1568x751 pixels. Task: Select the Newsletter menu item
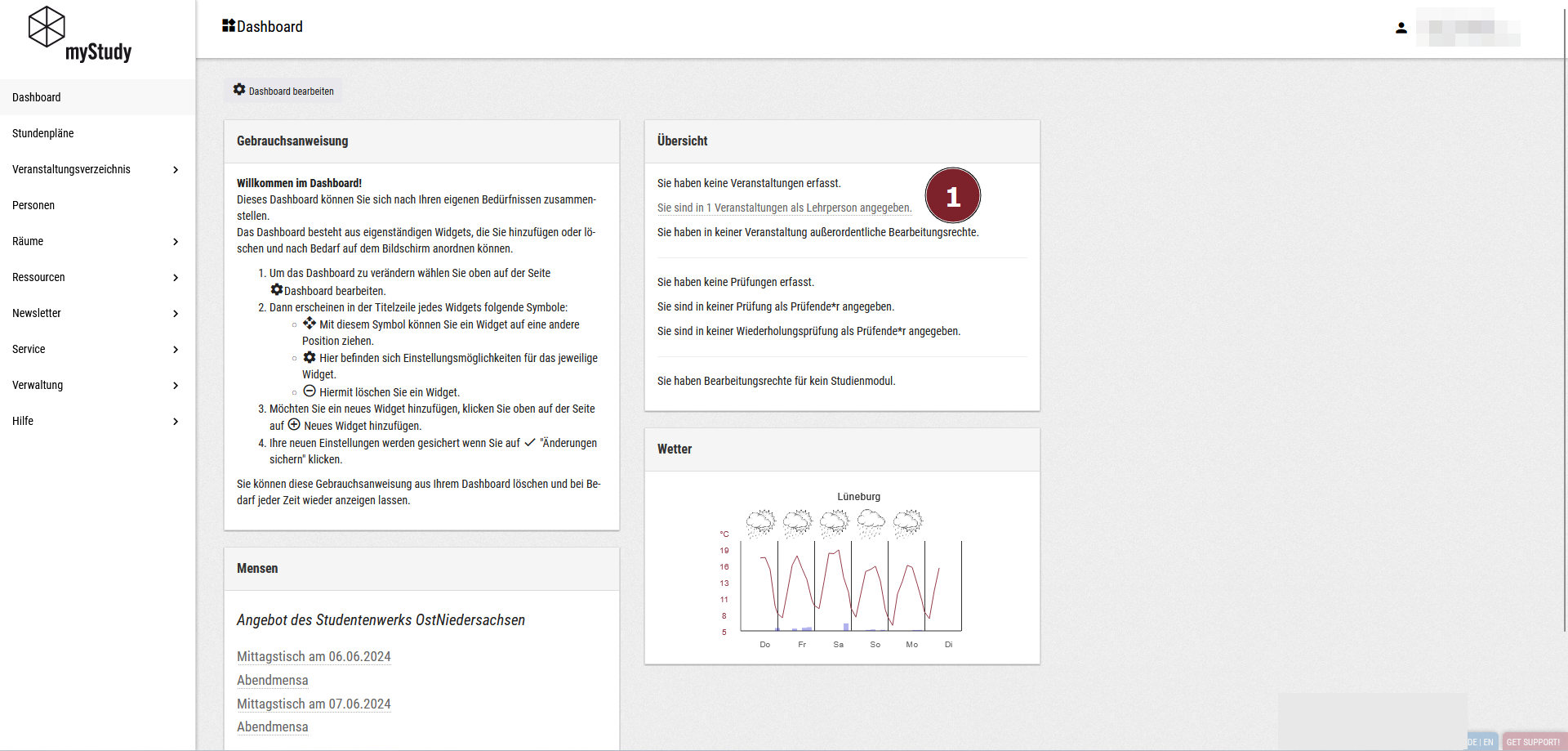37,313
